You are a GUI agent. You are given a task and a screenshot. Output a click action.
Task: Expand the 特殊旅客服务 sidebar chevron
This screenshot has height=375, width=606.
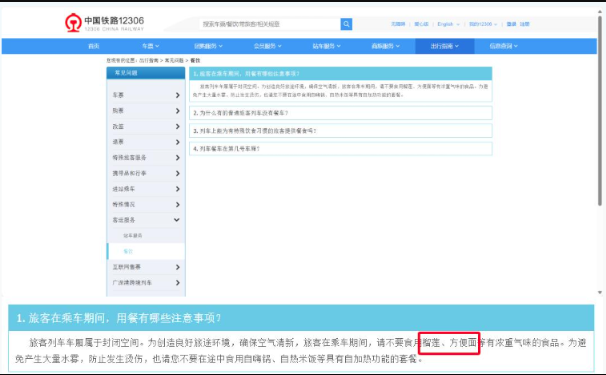coord(177,158)
